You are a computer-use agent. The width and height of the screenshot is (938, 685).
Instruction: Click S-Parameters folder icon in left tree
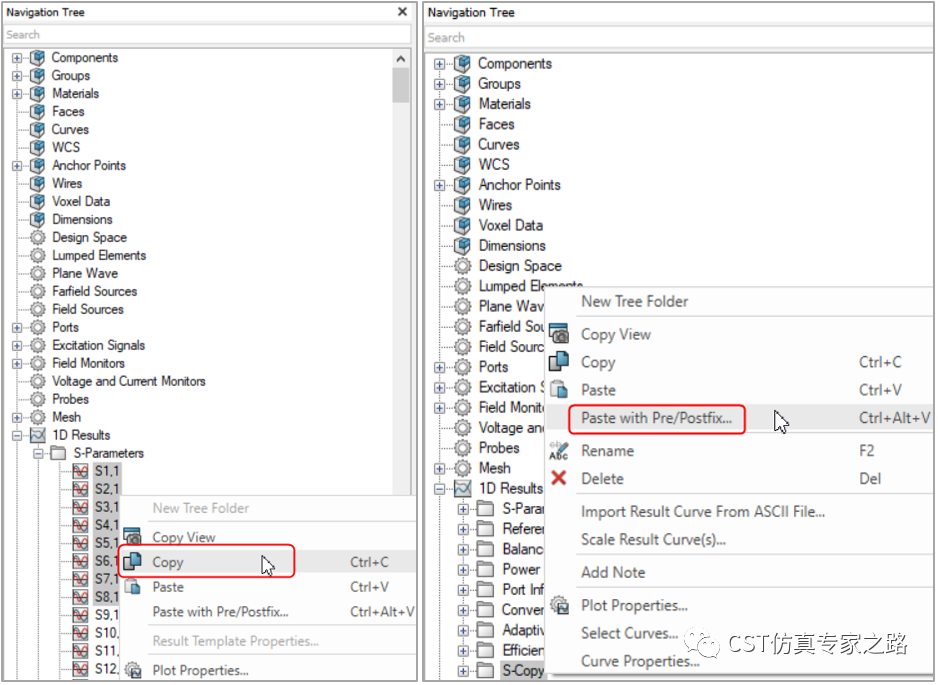click(59, 453)
